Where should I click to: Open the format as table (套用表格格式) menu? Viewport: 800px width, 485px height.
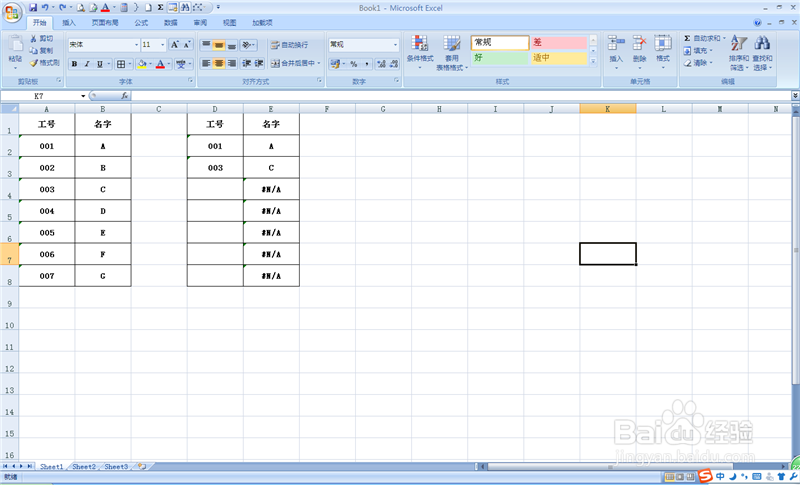452,53
